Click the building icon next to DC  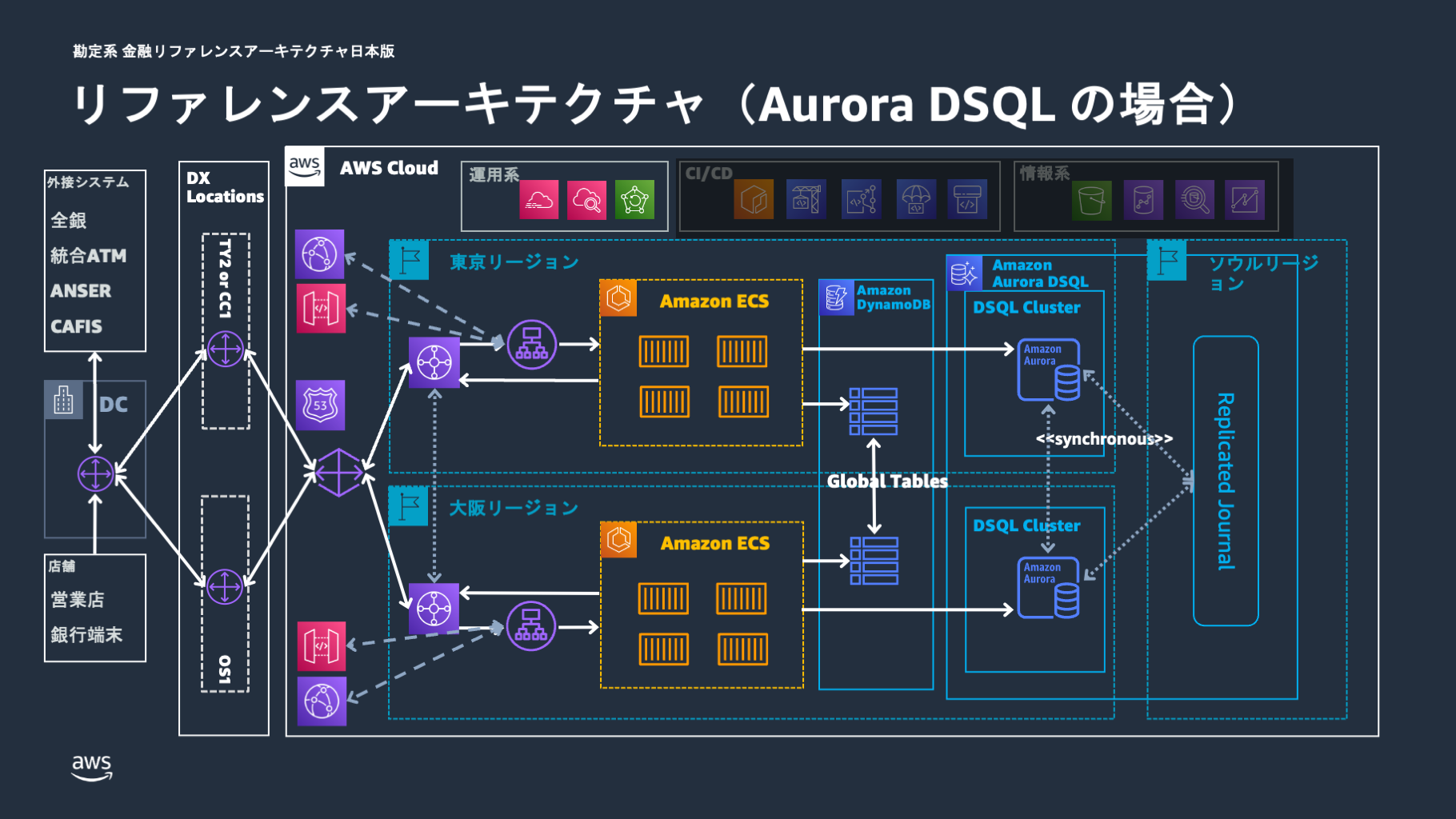click(x=63, y=400)
